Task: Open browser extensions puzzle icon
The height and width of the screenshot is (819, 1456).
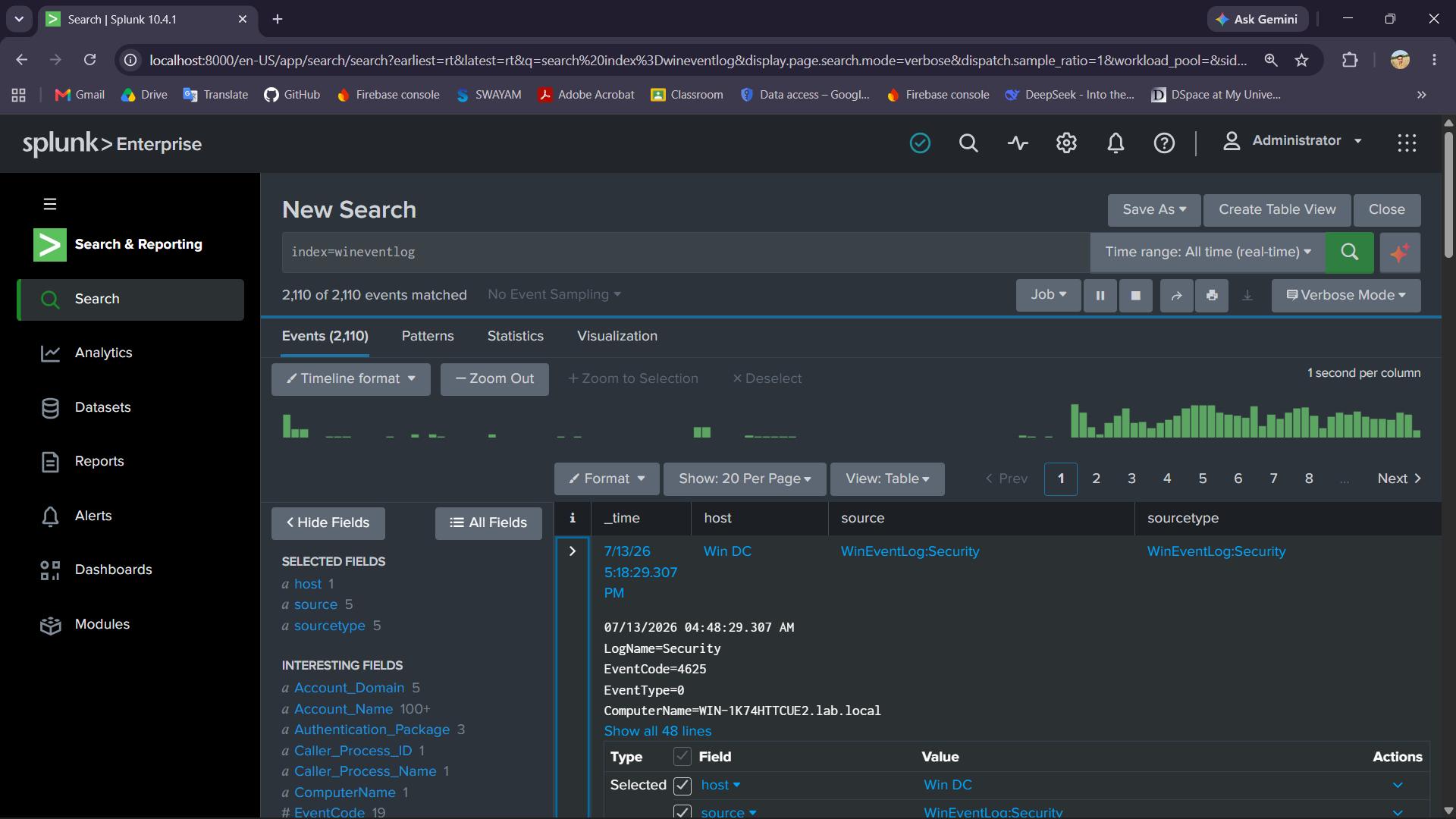Action: click(x=1350, y=60)
